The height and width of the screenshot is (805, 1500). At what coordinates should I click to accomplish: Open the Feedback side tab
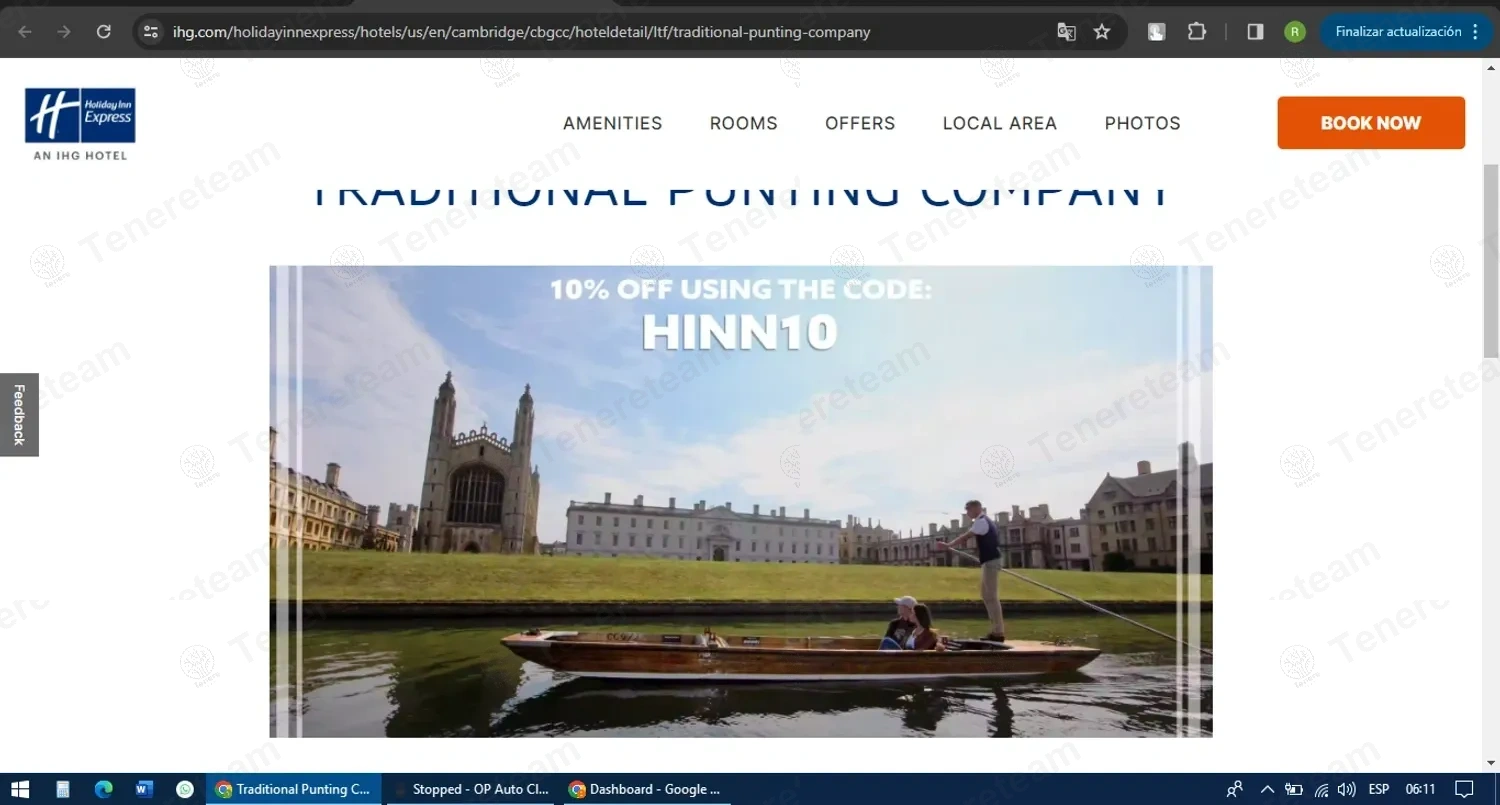pyautogui.click(x=19, y=415)
